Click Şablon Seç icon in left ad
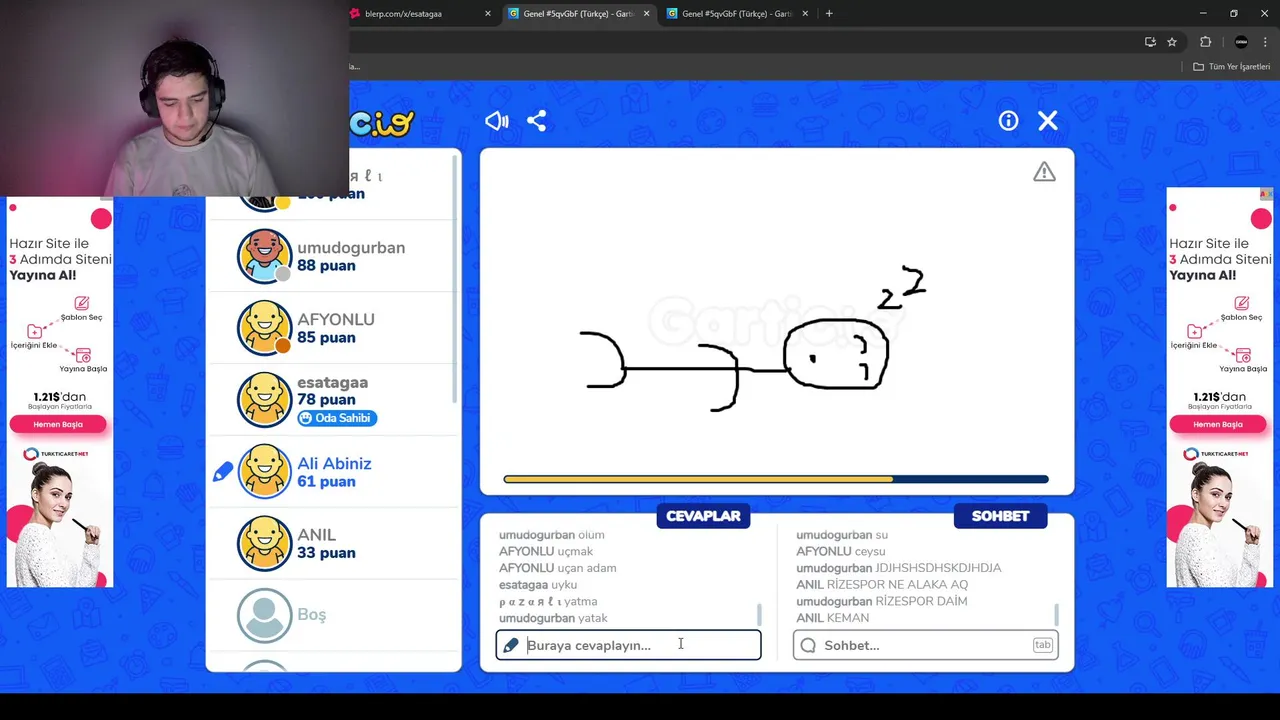Viewport: 1280px width, 720px height. click(x=81, y=303)
